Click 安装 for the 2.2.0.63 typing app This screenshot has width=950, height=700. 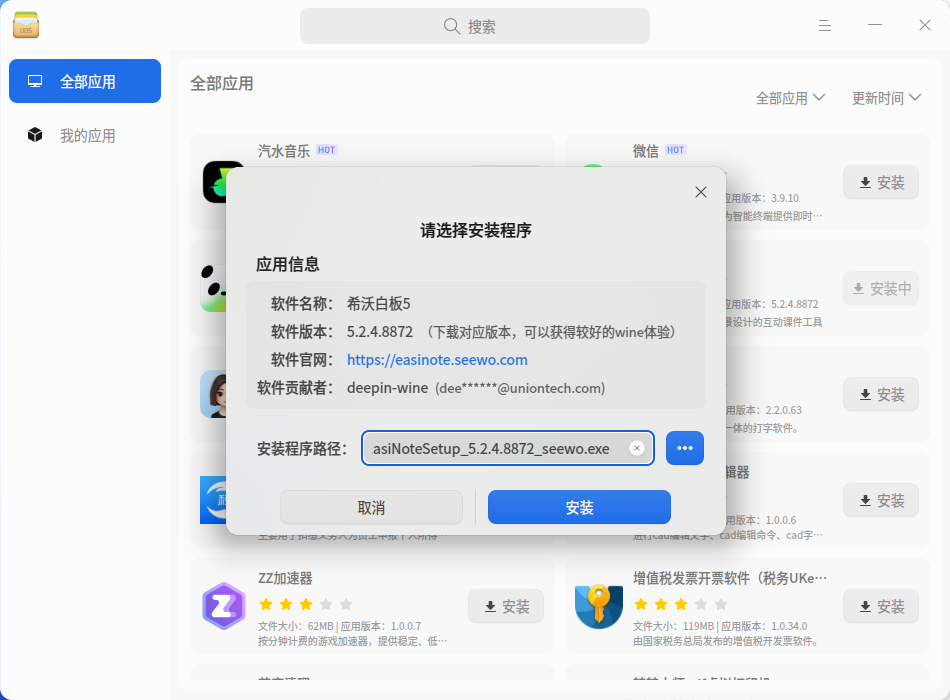881,395
